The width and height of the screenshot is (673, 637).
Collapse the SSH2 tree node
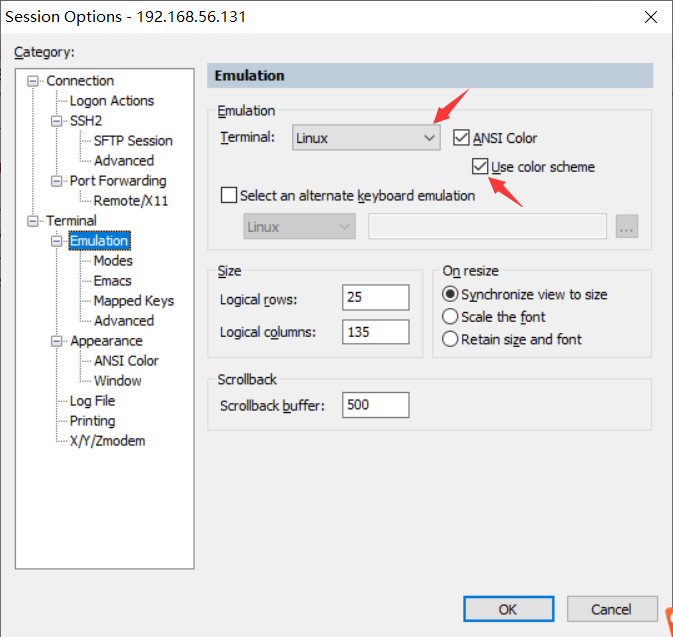(56, 121)
